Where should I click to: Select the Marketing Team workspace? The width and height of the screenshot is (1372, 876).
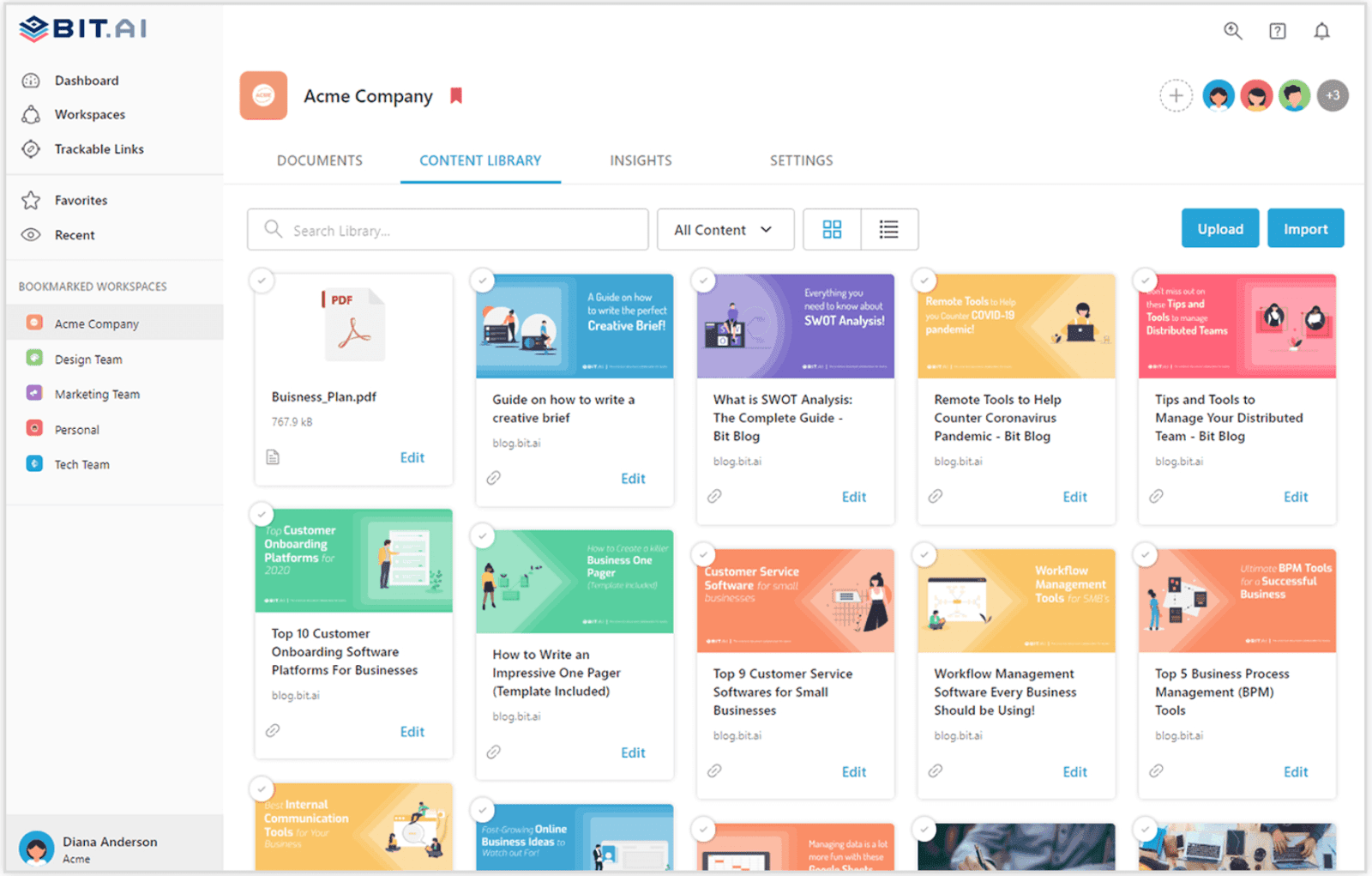coord(97,394)
